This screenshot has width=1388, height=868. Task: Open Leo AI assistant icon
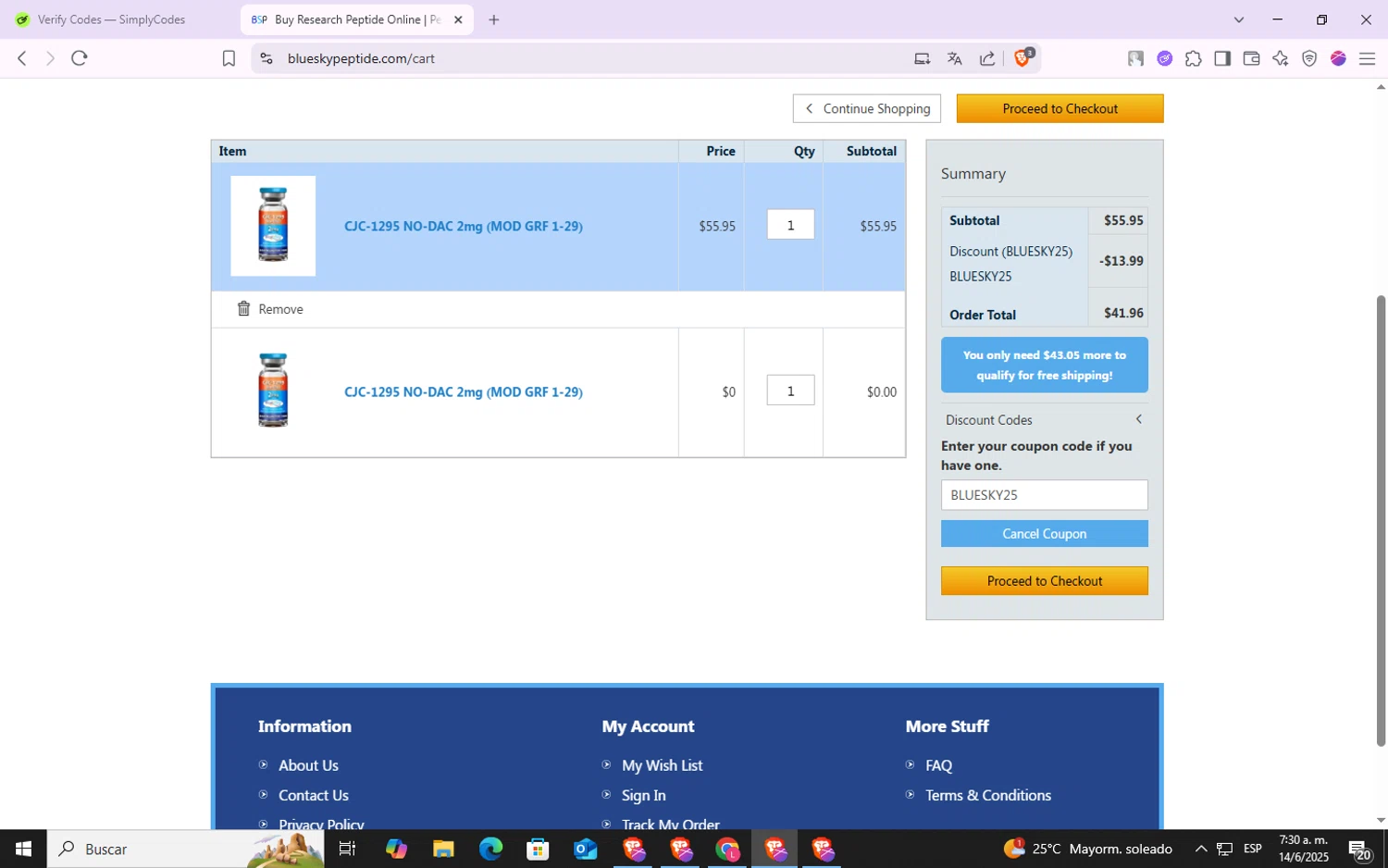[1281, 58]
